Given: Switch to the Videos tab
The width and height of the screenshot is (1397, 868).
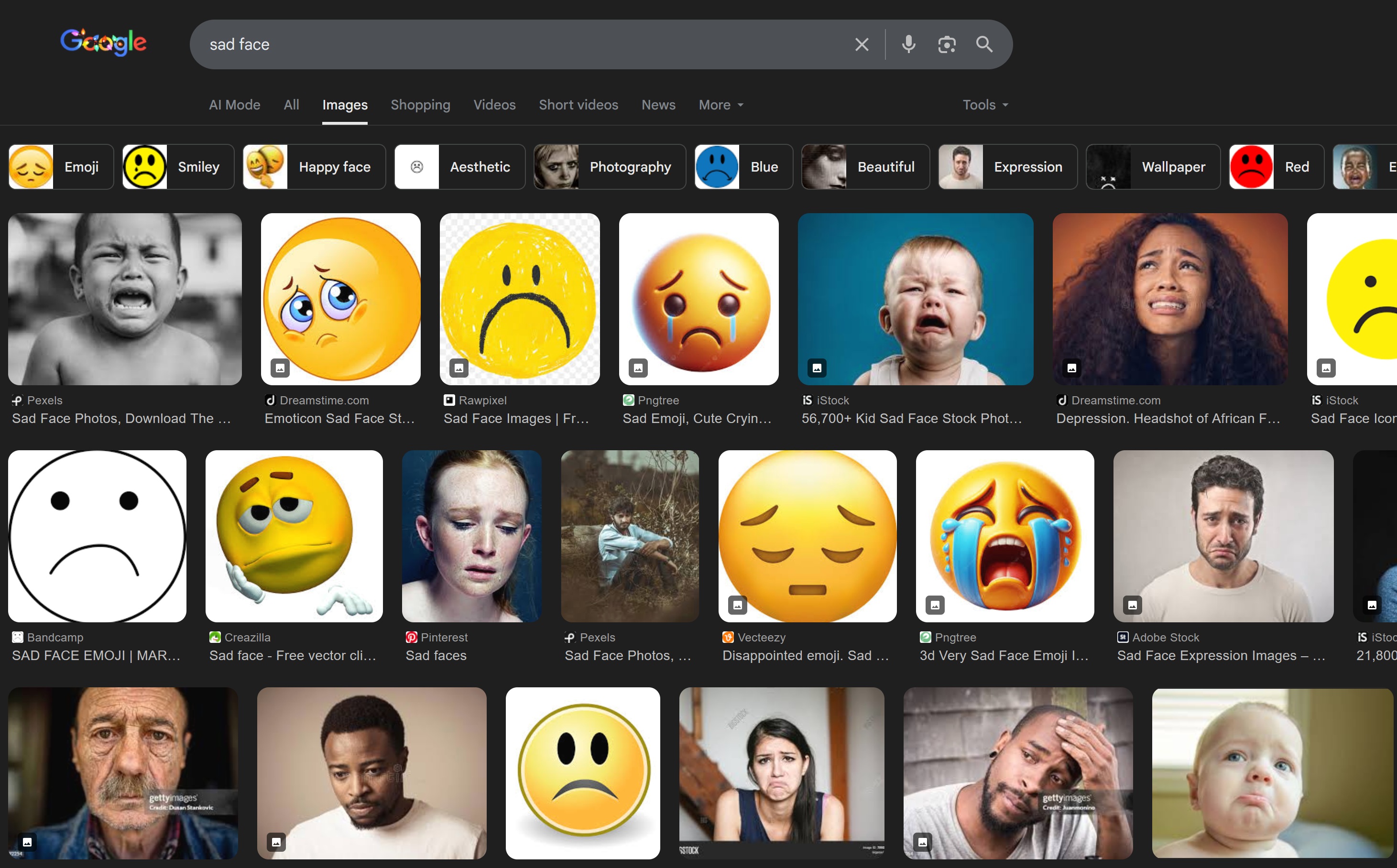Looking at the screenshot, I should (x=494, y=105).
